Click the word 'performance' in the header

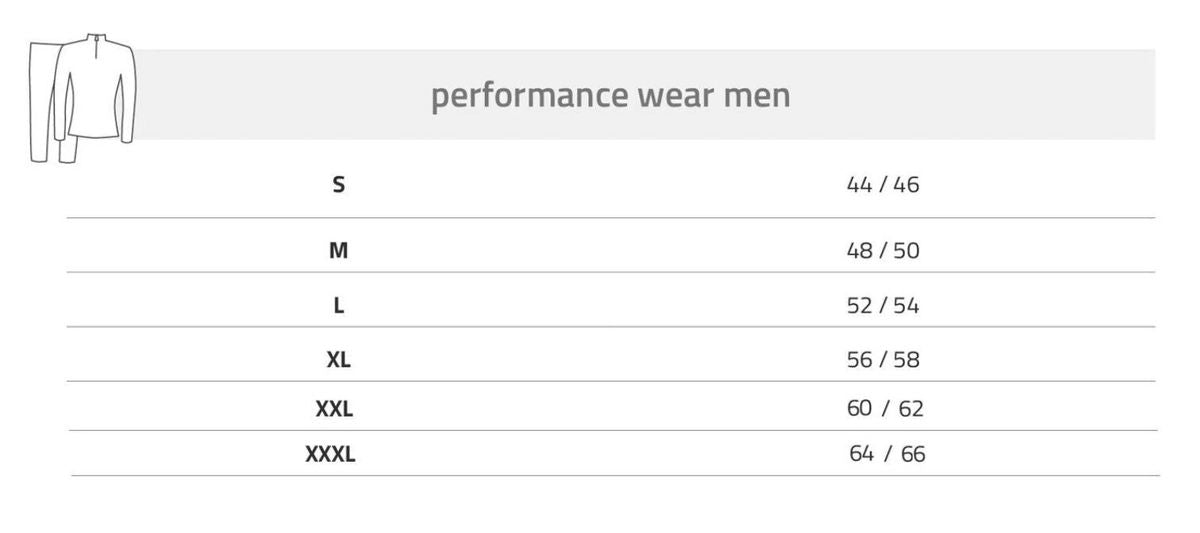(527, 96)
